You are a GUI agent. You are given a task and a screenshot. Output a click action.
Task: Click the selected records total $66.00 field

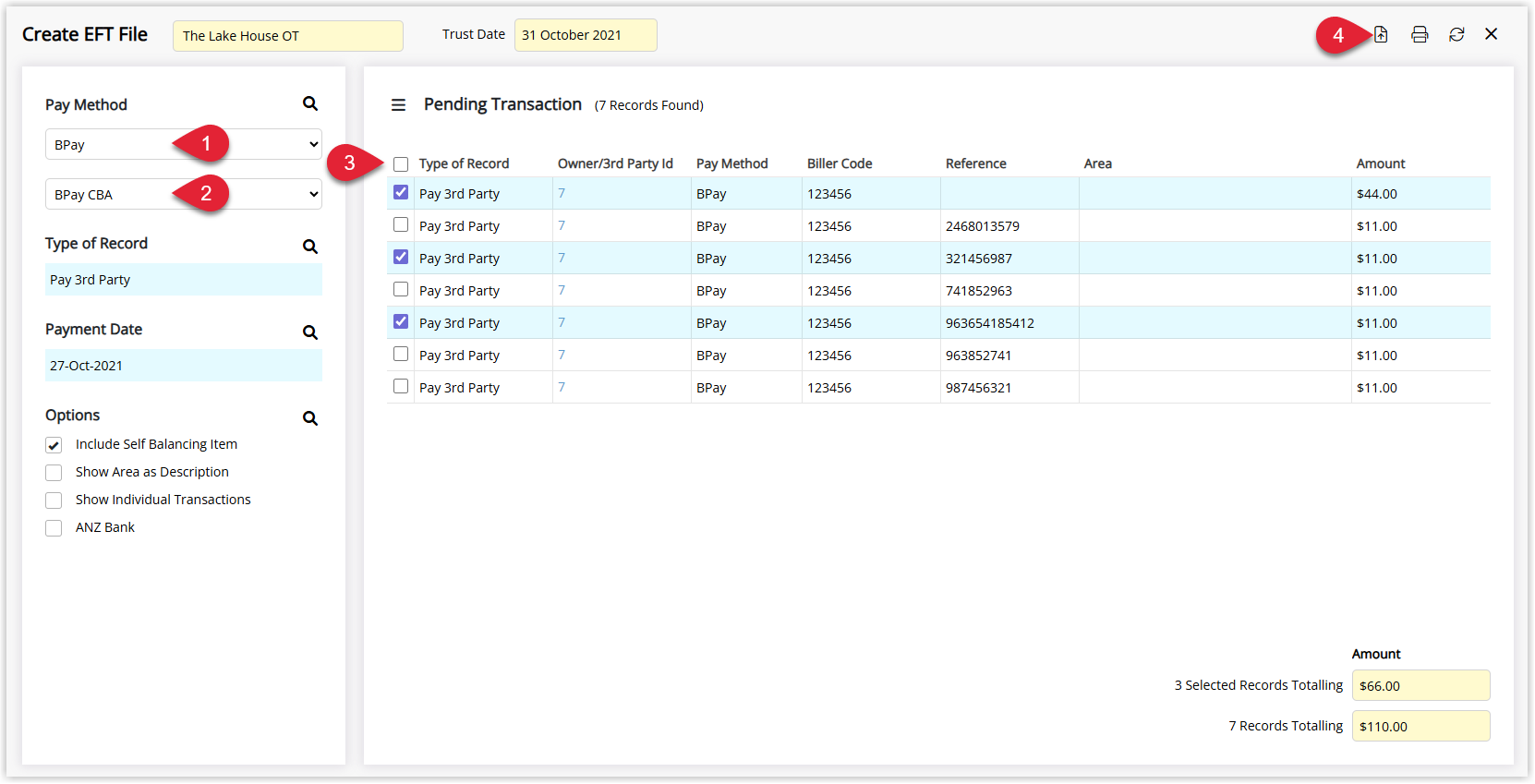[x=1420, y=685]
